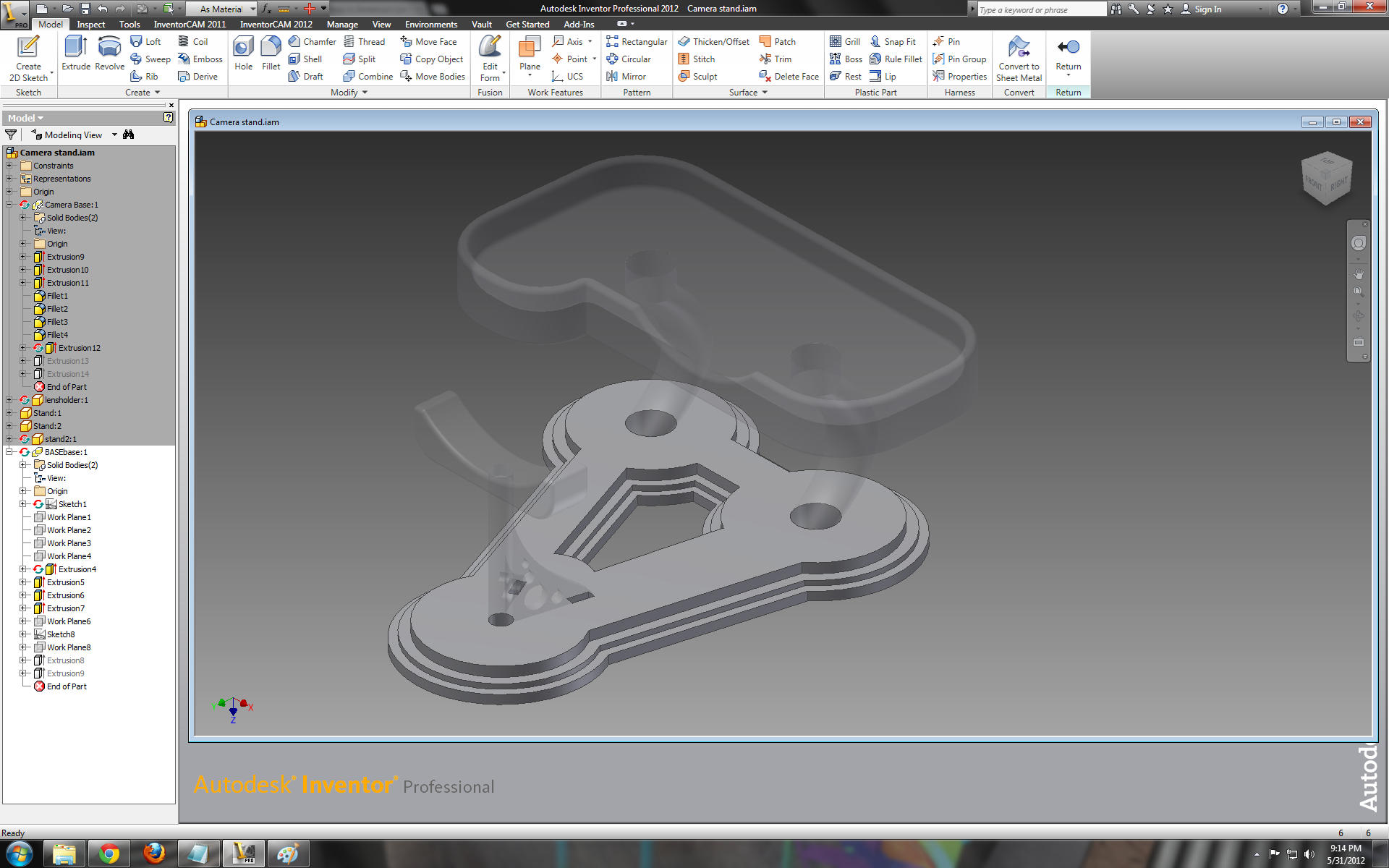Screen dimensions: 1389x868
Task: Select the Extrude tool
Action: pos(76,53)
